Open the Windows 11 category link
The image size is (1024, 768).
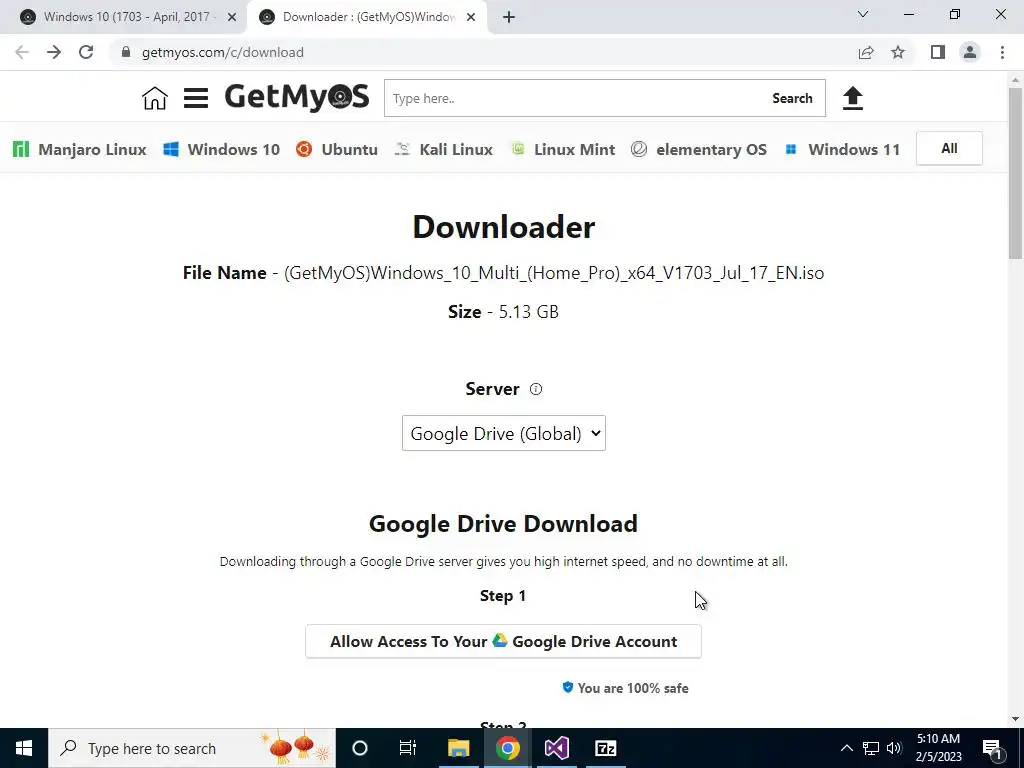click(842, 150)
